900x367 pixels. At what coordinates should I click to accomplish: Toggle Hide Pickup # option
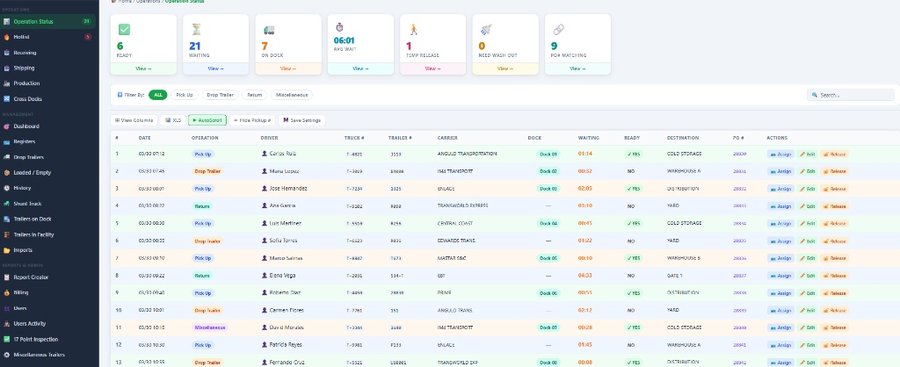click(252, 120)
